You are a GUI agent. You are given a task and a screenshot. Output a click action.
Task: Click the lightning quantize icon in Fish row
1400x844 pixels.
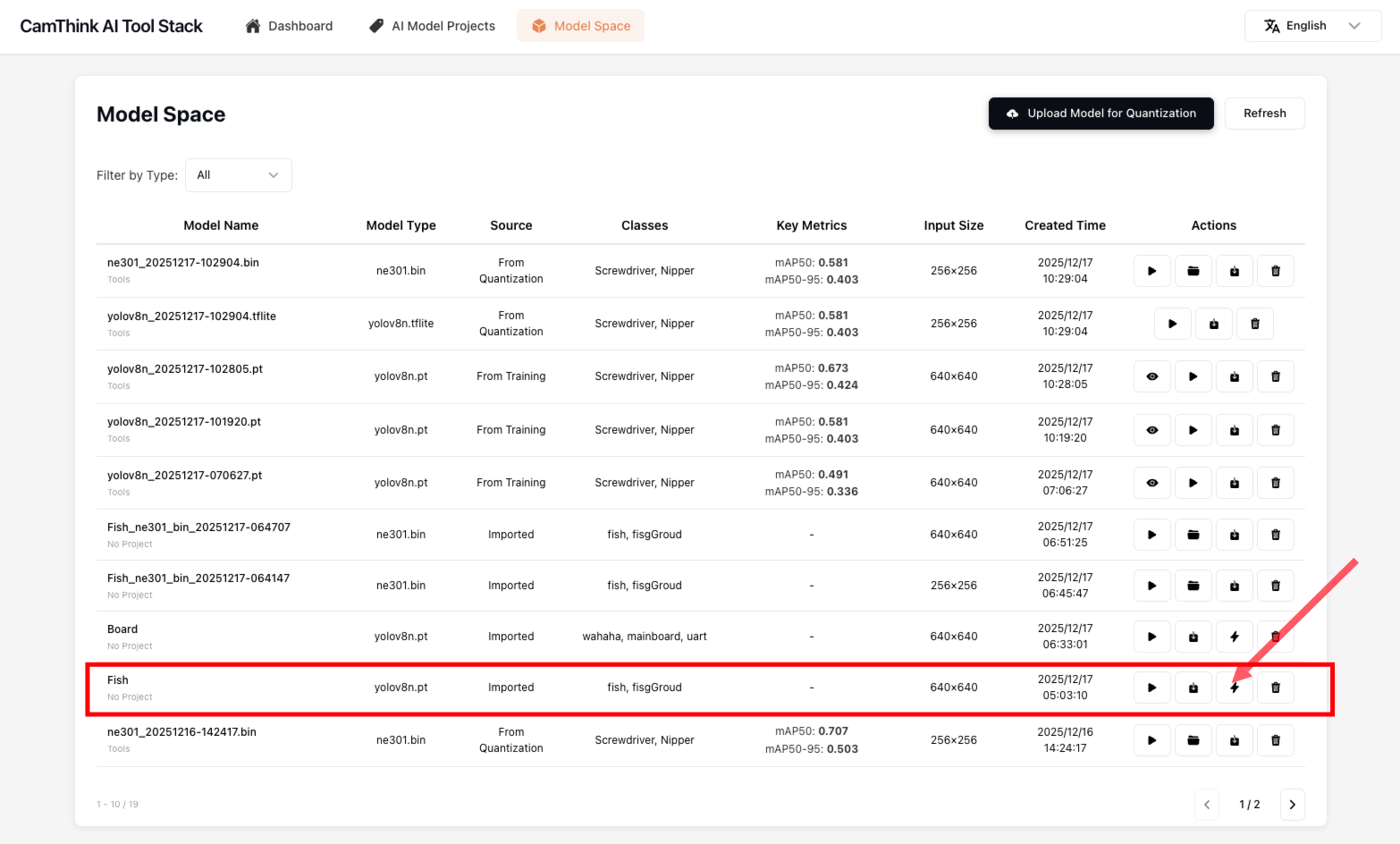1234,688
